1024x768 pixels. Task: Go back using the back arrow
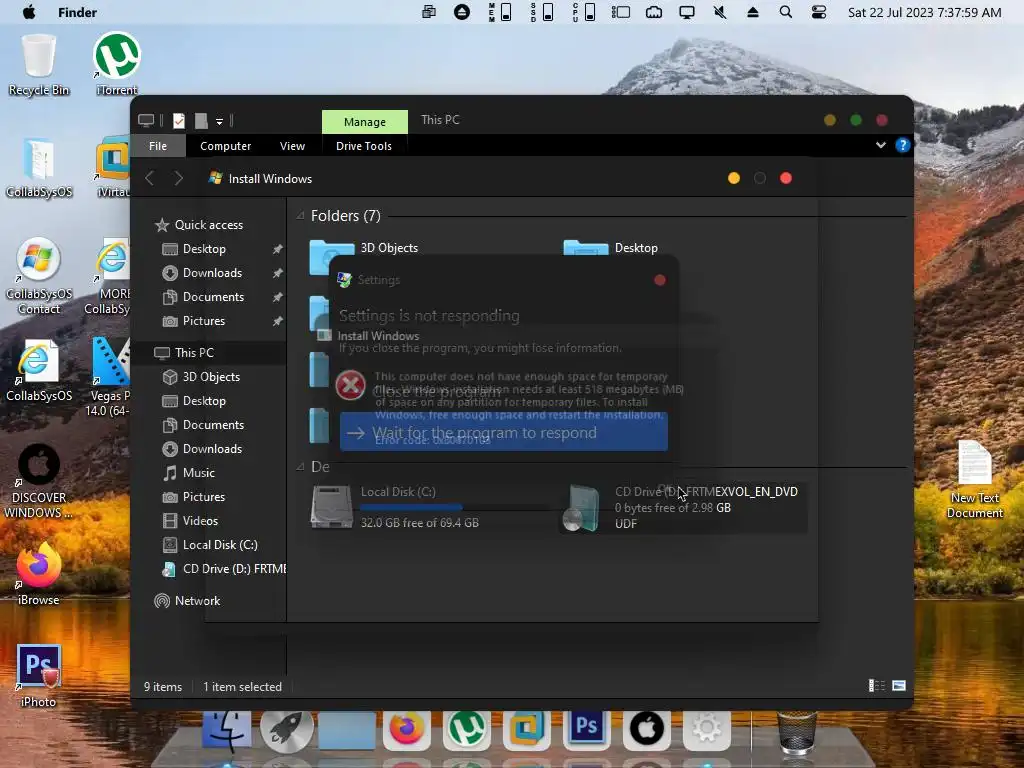pos(150,178)
